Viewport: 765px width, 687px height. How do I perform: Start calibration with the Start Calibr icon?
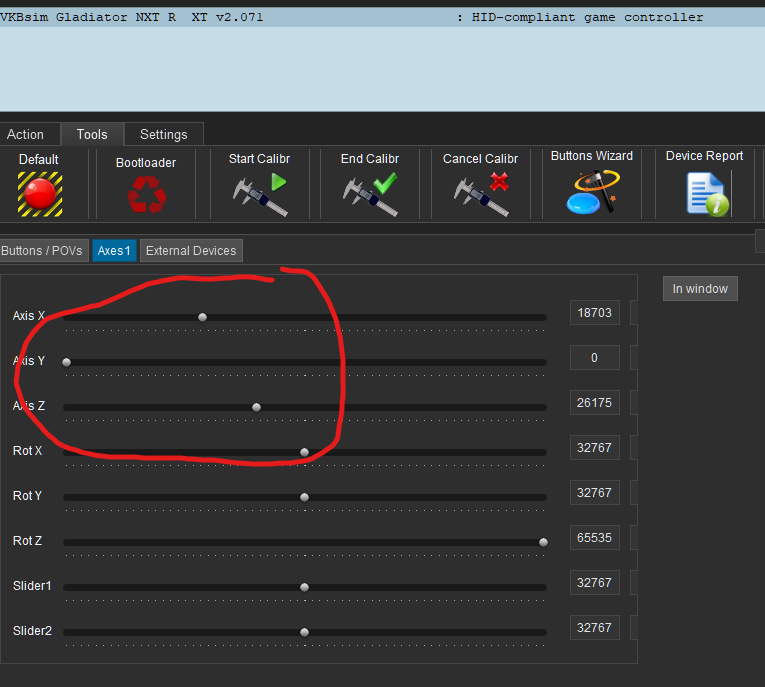[x=260, y=194]
